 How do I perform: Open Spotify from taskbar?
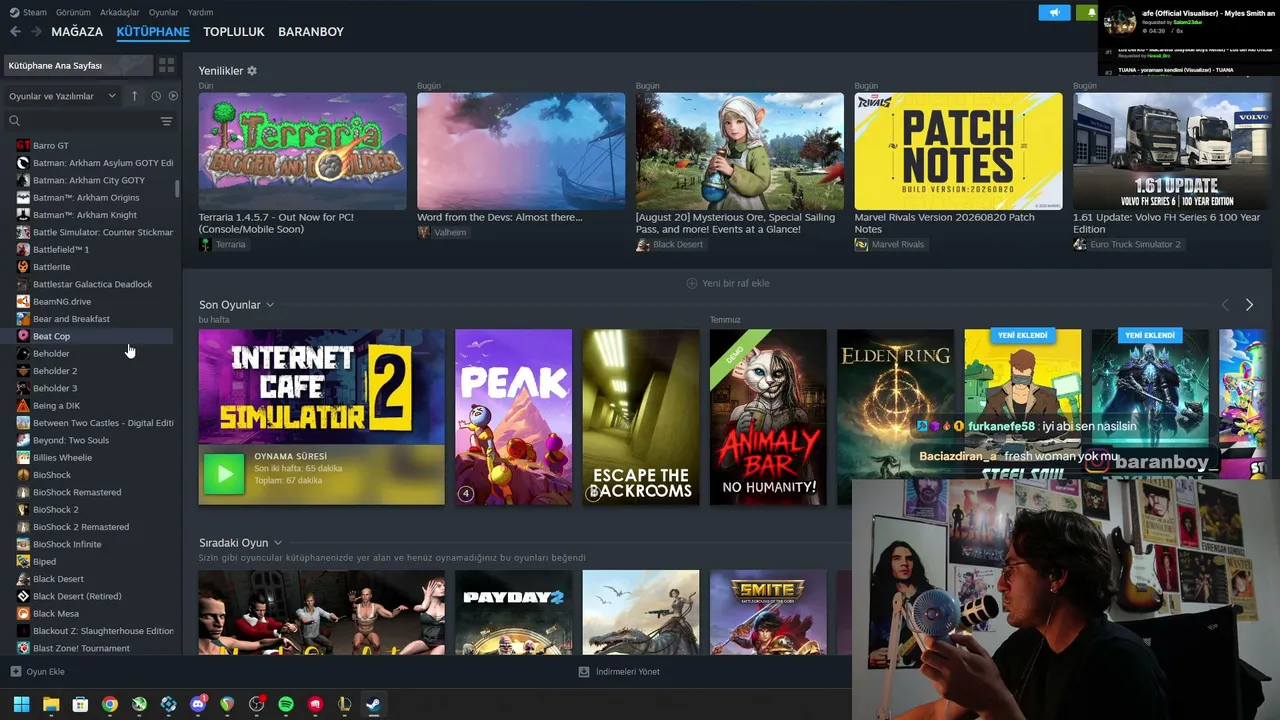[x=286, y=704]
